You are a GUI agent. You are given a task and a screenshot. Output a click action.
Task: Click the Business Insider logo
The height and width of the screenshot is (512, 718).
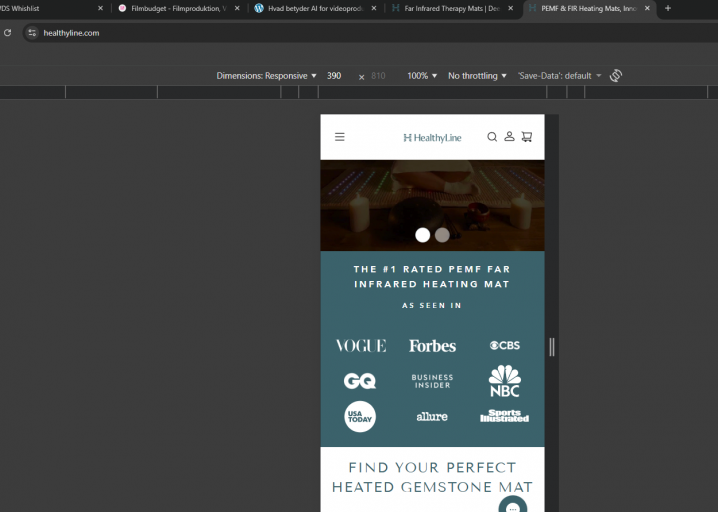[x=432, y=381]
